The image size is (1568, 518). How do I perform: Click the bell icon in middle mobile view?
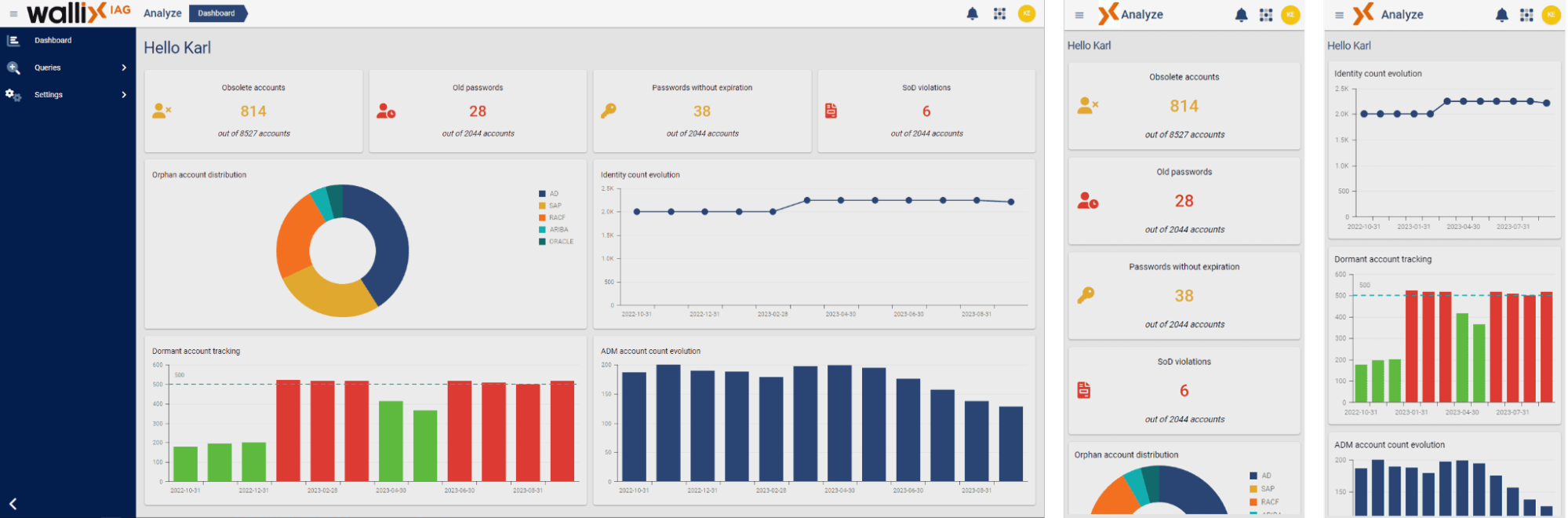click(1241, 15)
